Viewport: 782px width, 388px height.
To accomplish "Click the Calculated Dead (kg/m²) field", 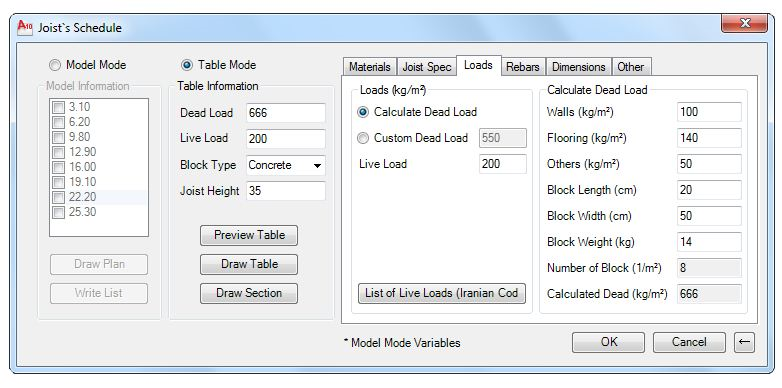I will tap(709, 294).
